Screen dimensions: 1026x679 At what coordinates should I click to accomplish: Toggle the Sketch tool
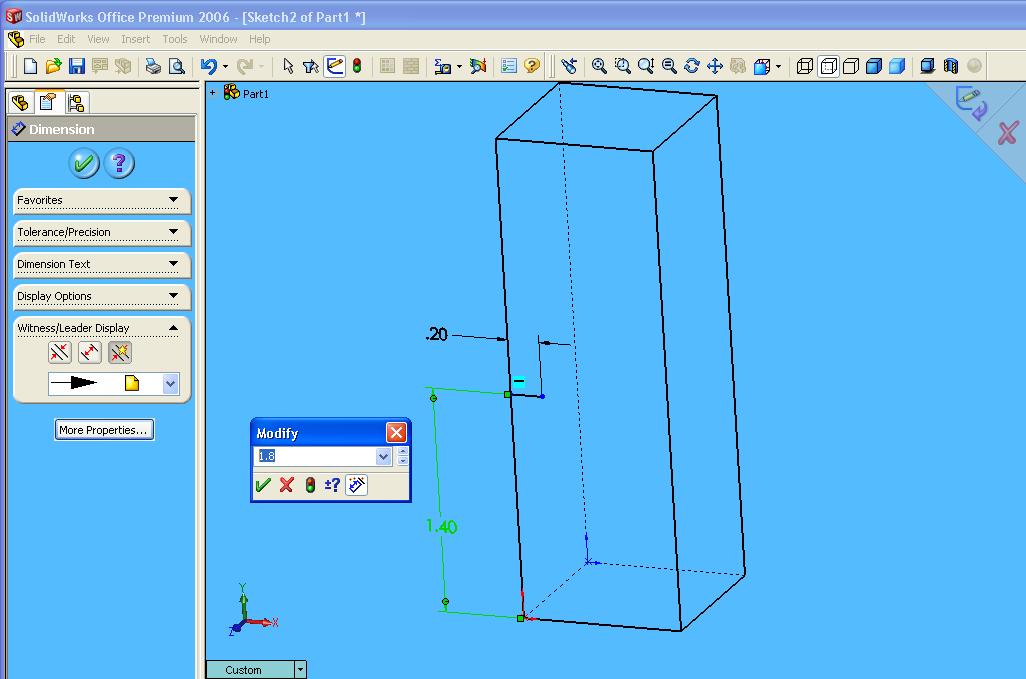click(335, 66)
